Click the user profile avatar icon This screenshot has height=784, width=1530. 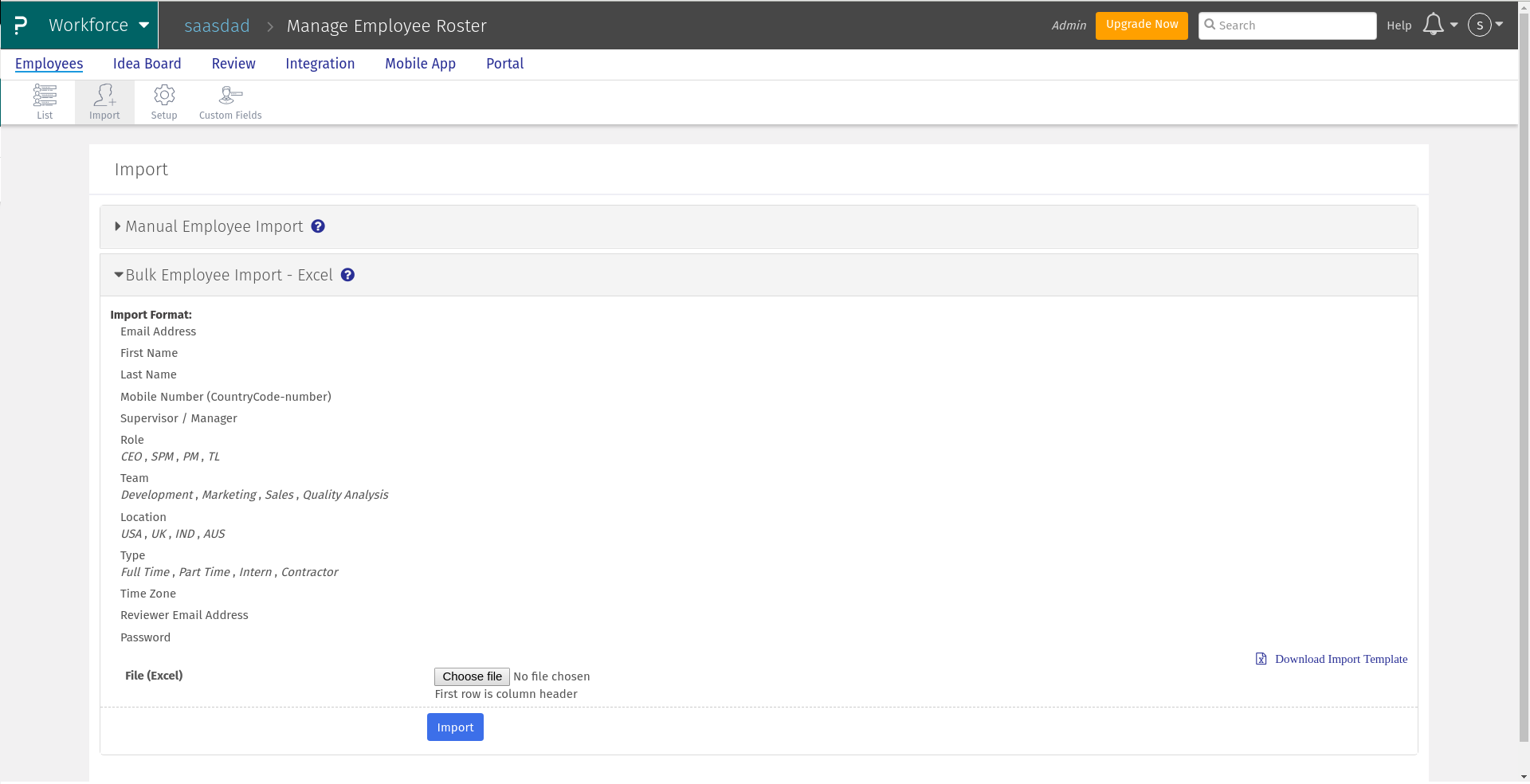coord(1480,25)
